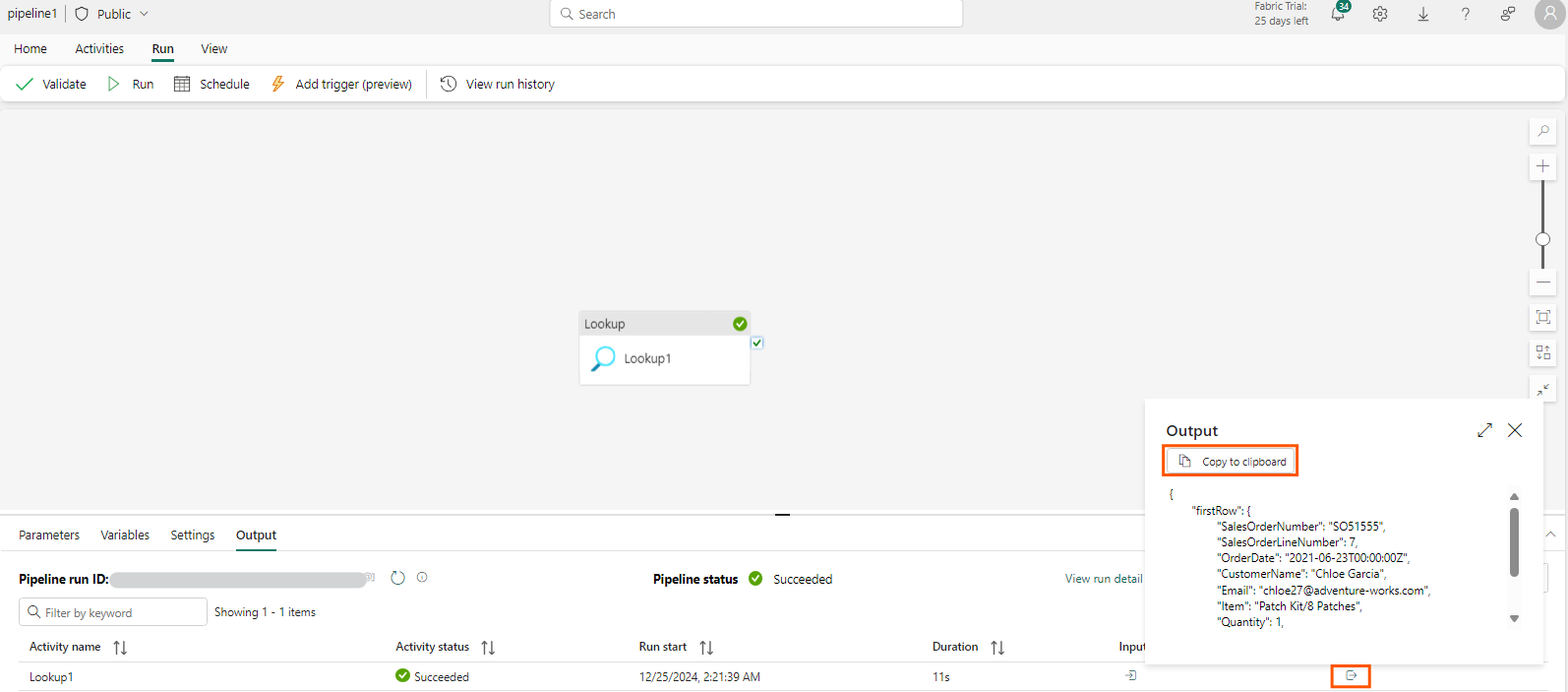Click the Lookup node success checkmark
Image resolution: width=1568 pixels, height=692 pixels.
click(x=740, y=324)
